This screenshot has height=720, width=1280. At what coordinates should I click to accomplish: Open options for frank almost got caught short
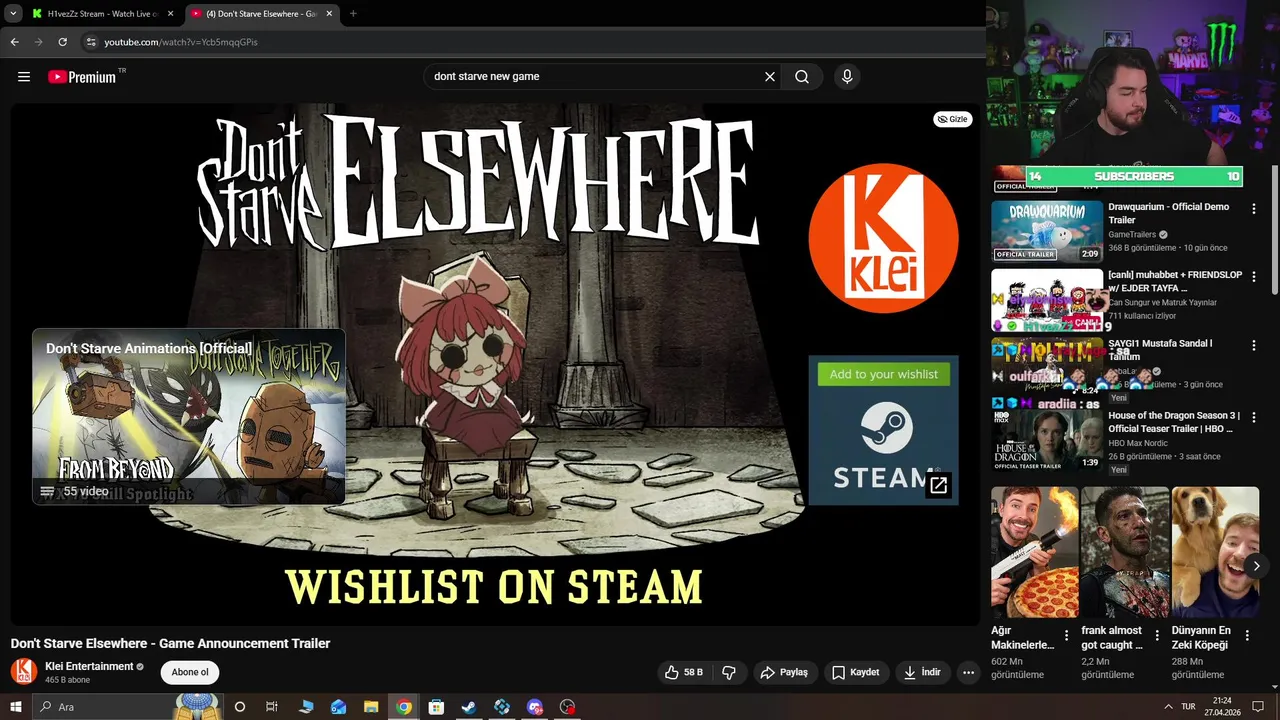(x=1157, y=635)
